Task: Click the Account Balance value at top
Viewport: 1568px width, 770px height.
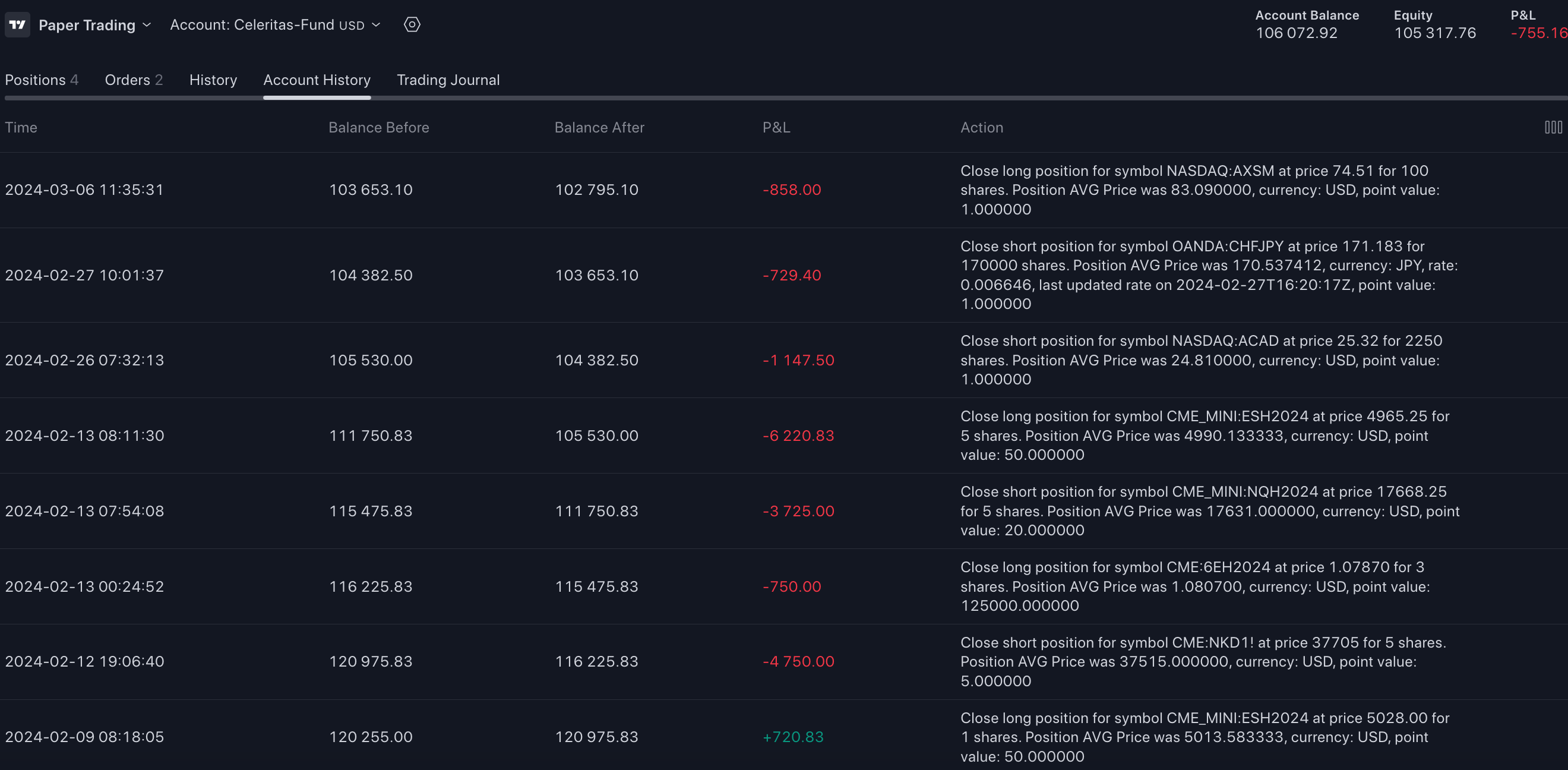Action: pos(1297,33)
